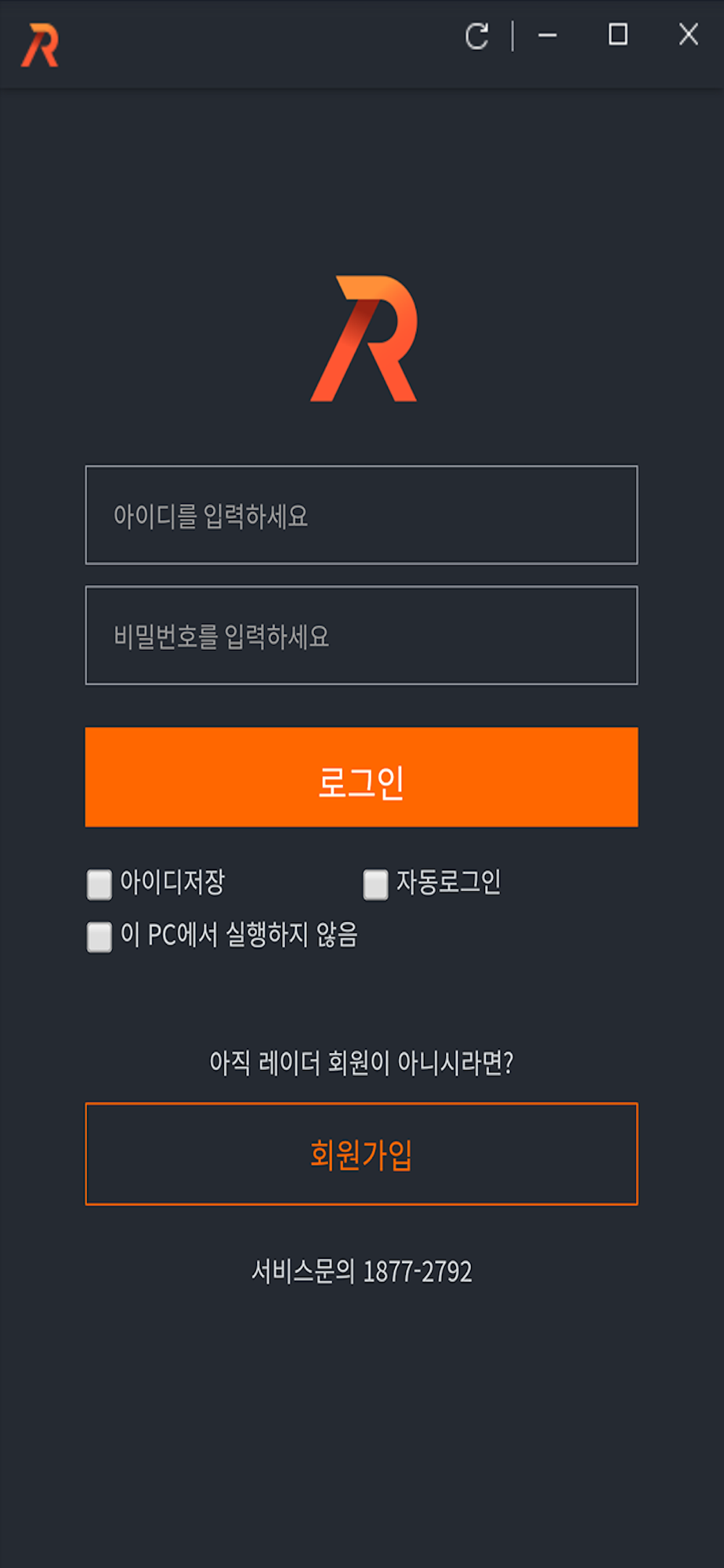Close the login window
724x1568 pixels.
pos(688,34)
